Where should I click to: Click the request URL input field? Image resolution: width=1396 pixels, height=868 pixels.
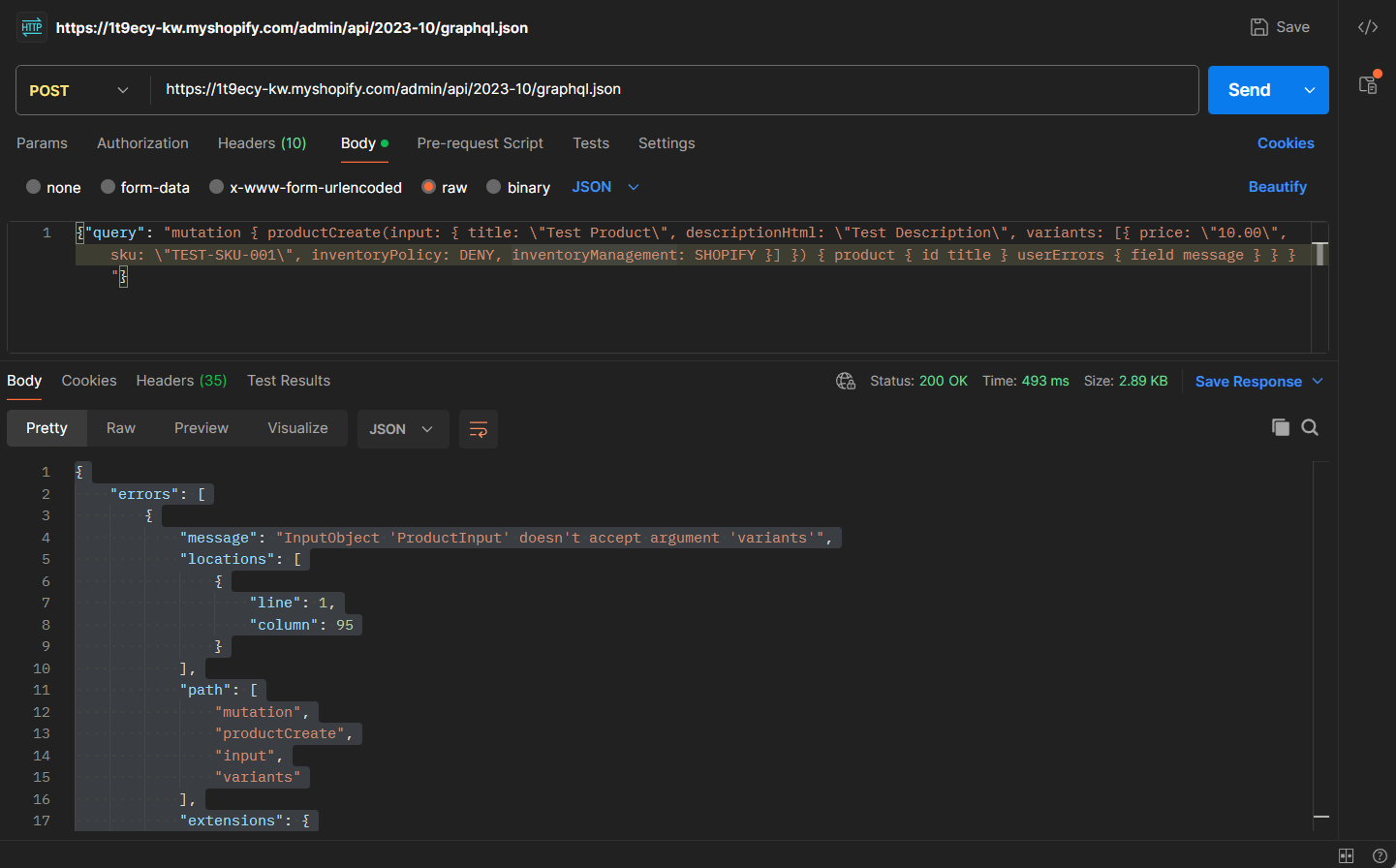(674, 90)
